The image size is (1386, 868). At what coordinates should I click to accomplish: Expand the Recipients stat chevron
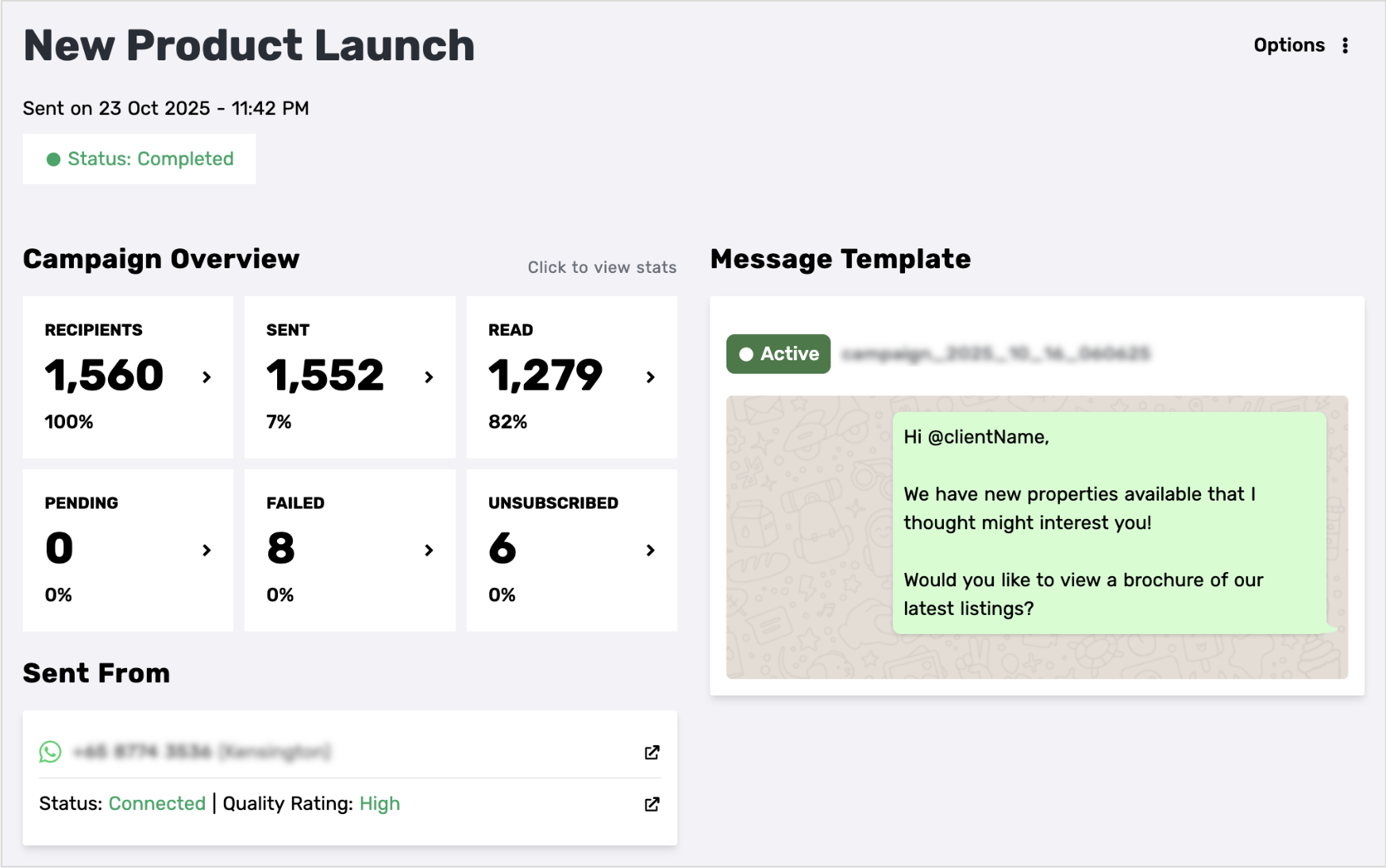[206, 377]
